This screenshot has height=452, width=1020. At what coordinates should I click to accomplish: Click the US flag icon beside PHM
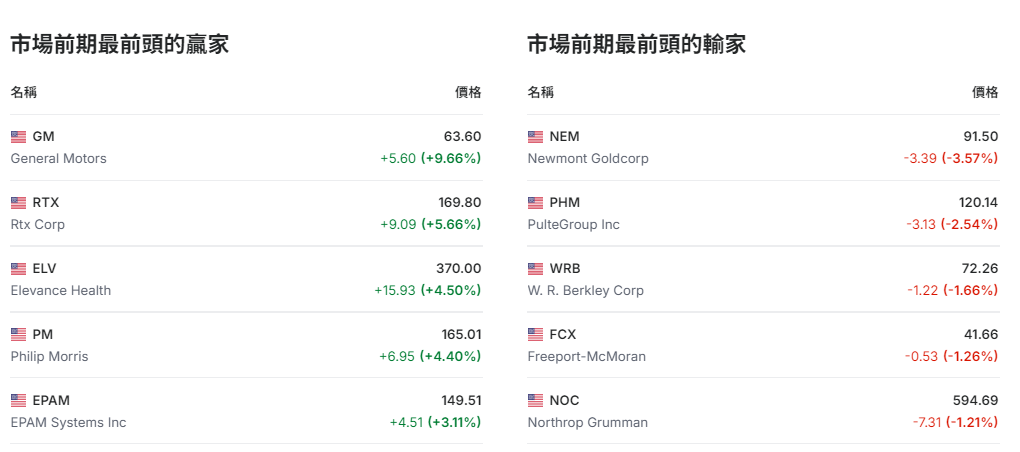click(x=535, y=203)
